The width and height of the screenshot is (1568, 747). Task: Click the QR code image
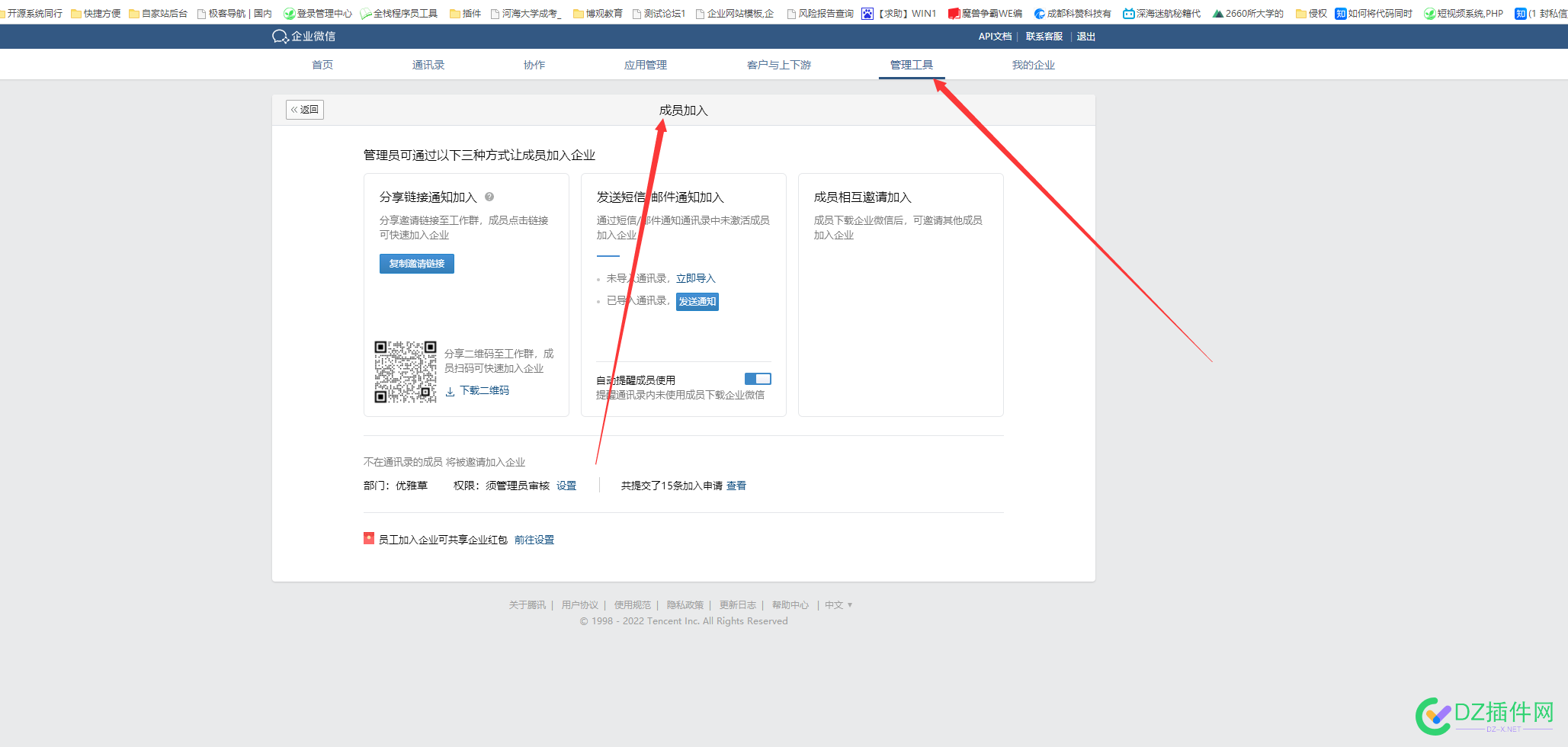(x=406, y=372)
